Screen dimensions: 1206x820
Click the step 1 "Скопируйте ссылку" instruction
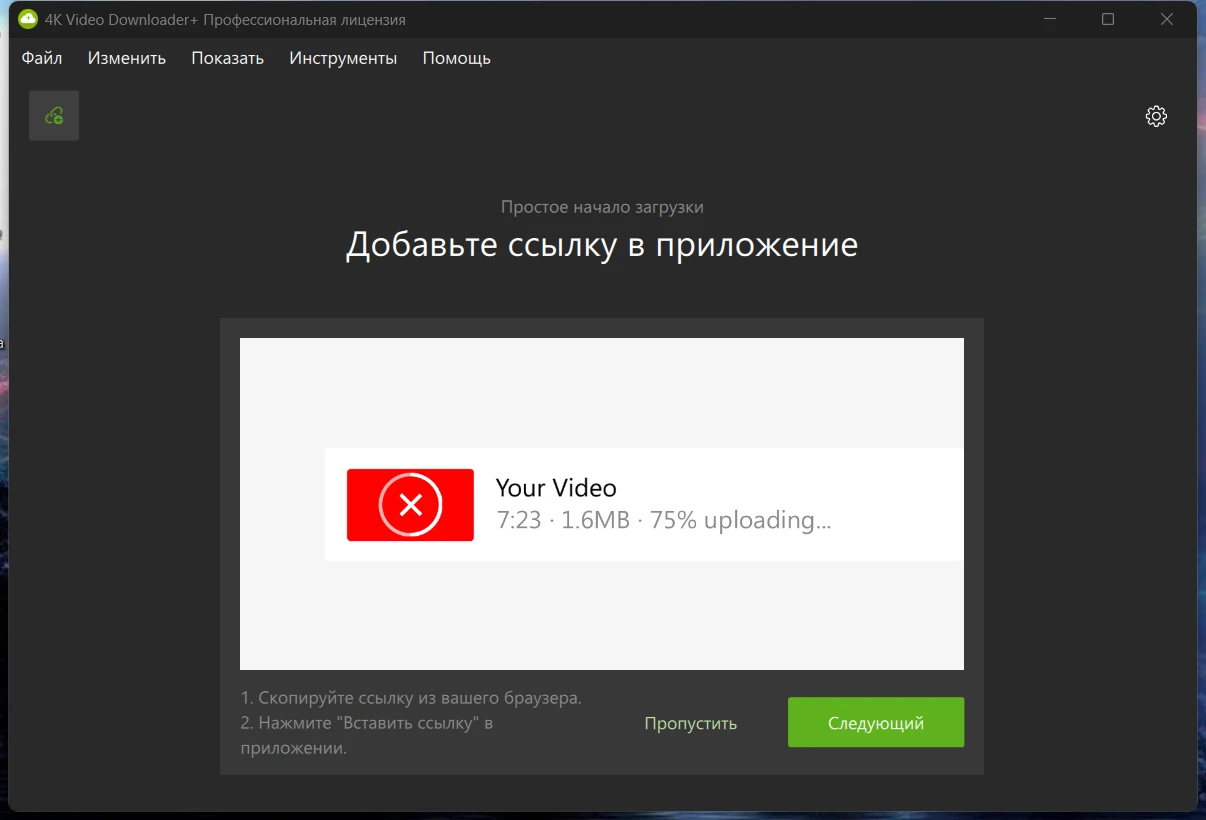[411, 698]
